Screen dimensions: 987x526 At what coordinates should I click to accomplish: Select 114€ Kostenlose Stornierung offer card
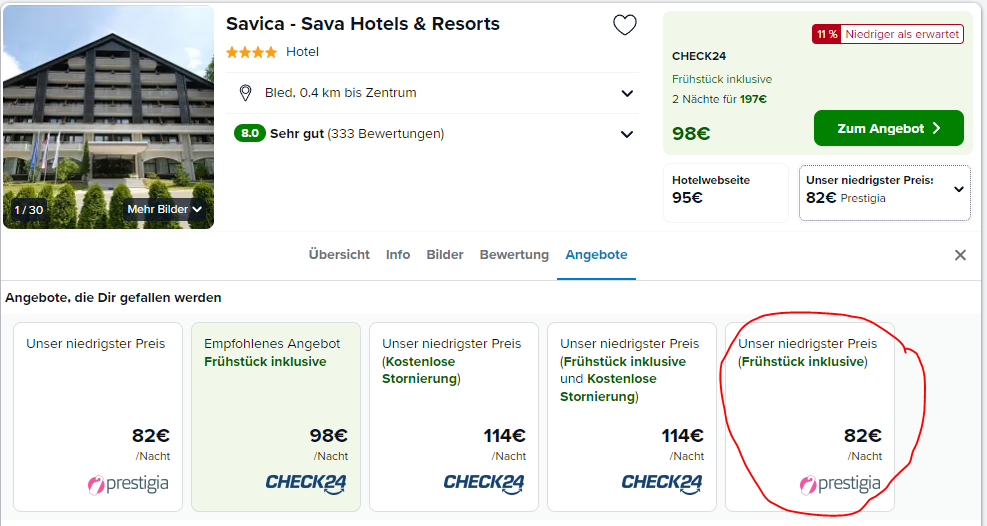pos(454,417)
